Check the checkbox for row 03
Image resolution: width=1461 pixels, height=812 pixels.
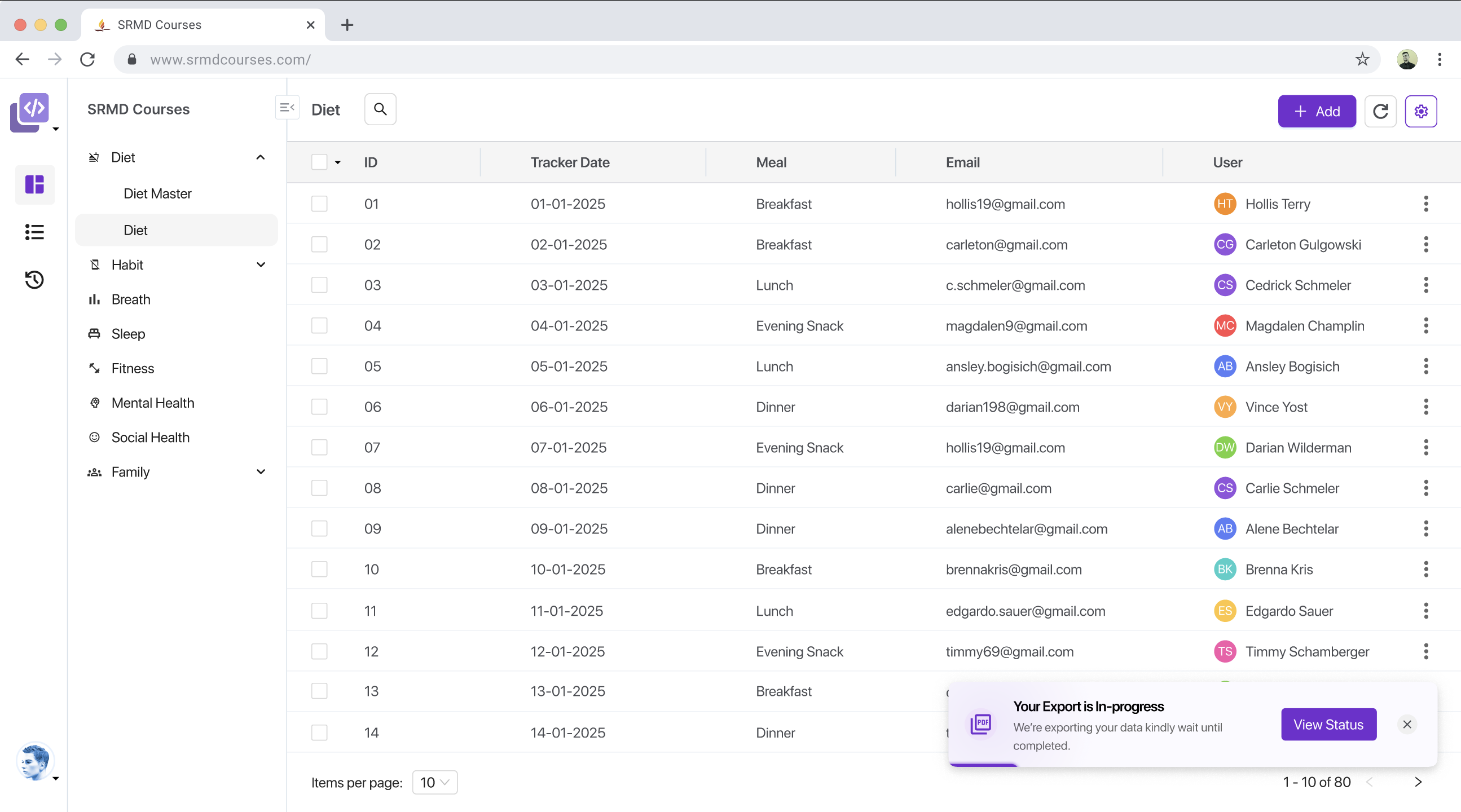click(x=319, y=285)
